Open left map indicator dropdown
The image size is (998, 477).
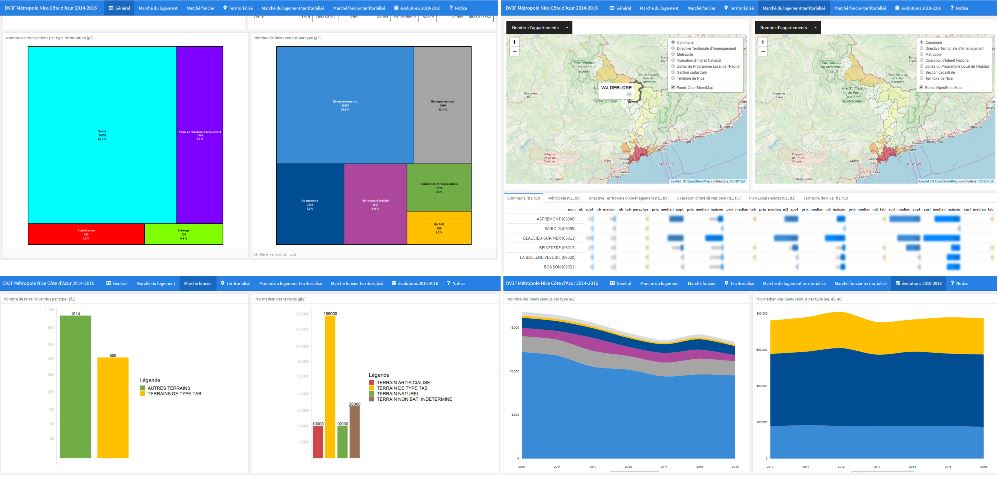tap(539, 27)
